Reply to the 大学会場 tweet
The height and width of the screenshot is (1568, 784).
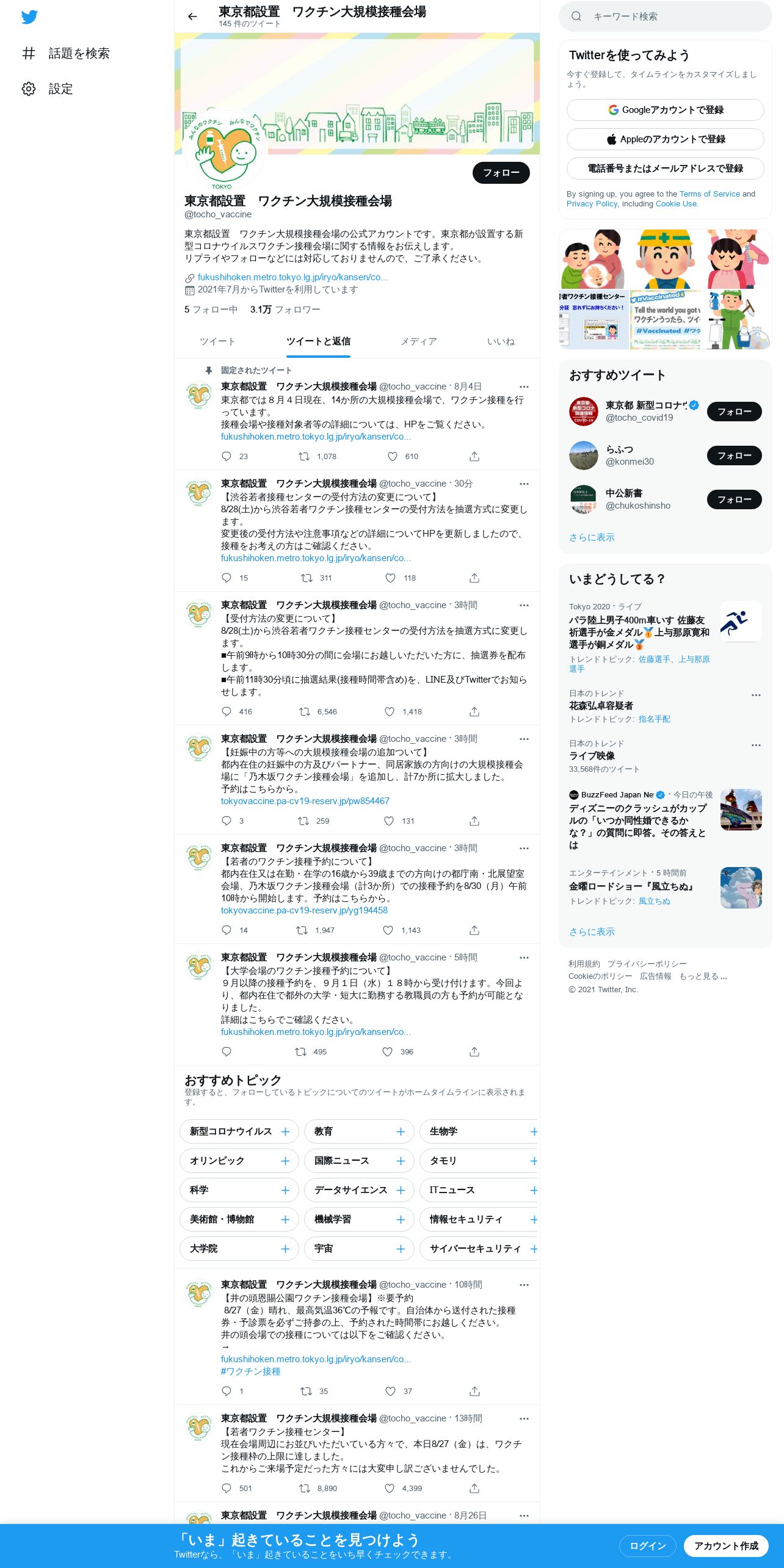click(x=227, y=1051)
